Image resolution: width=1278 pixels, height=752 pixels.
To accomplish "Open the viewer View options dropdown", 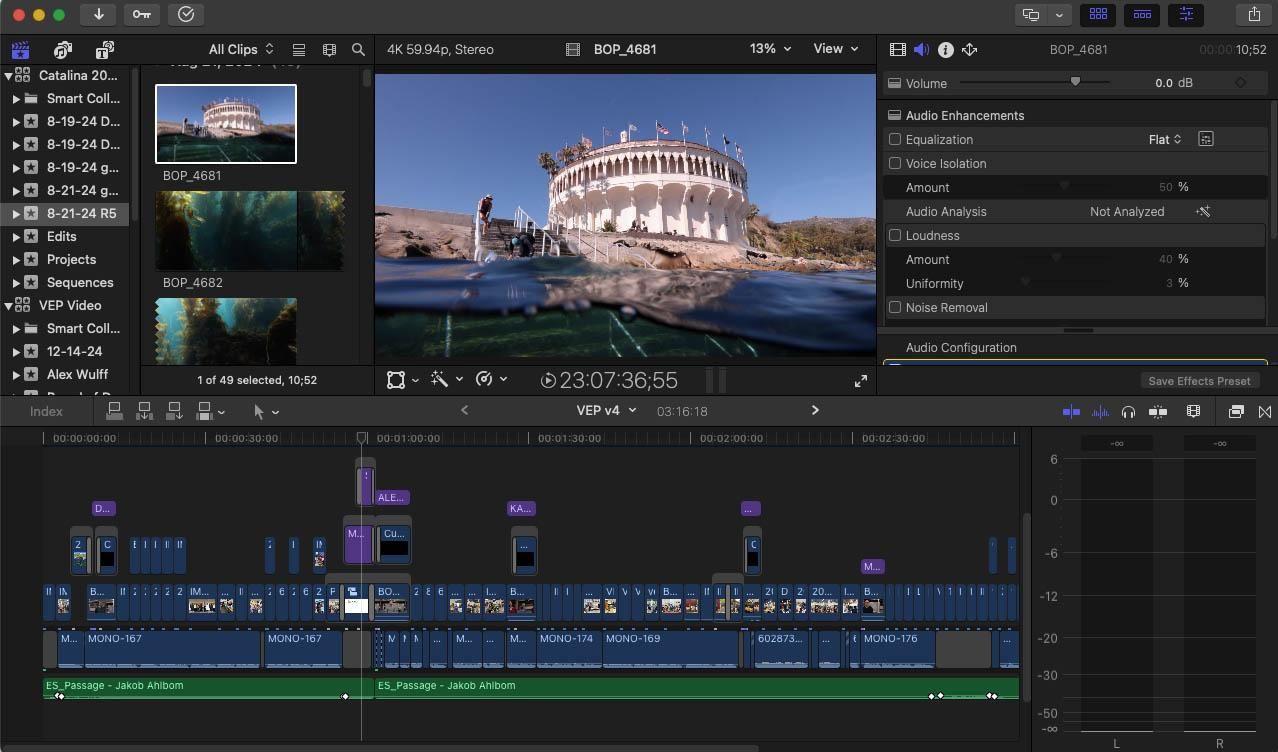I will [x=836, y=48].
